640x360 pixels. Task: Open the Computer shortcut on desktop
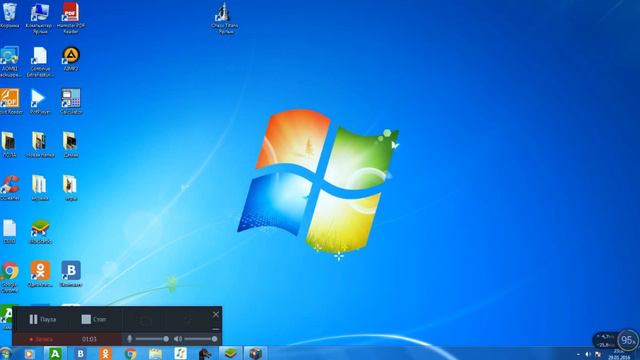click(x=40, y=18)
